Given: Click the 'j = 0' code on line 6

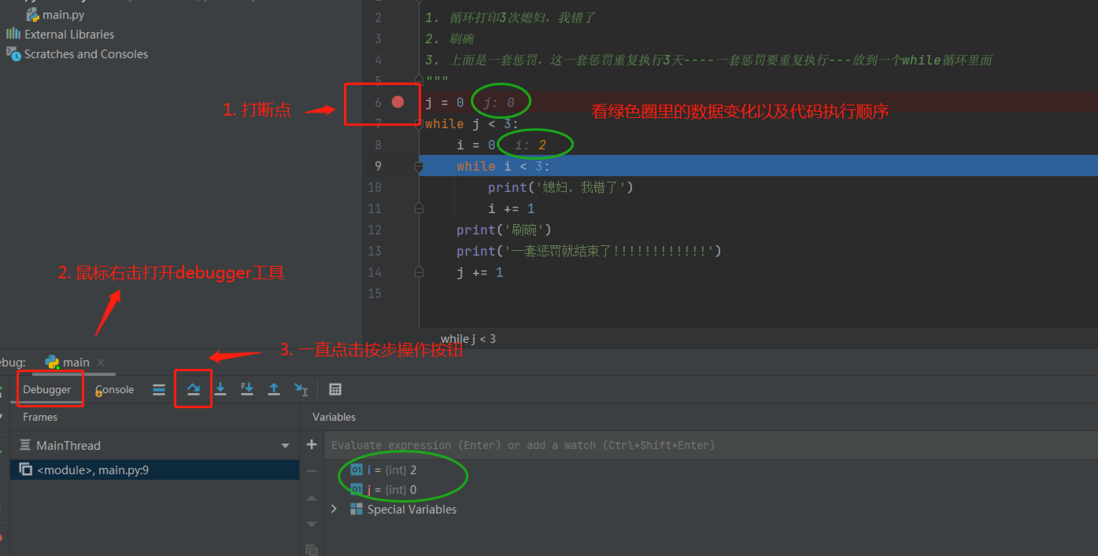Looking at the screenshot, I should coord(444,103).
